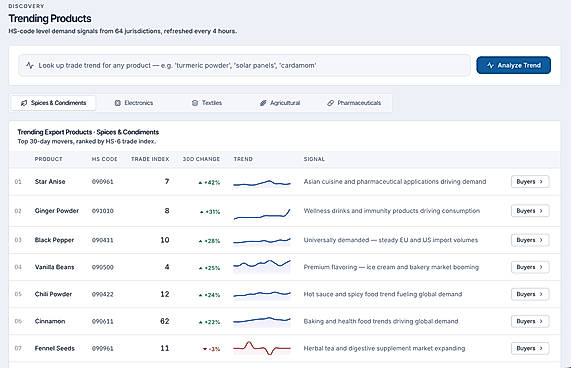Click the Agricultural tab leaf icon
The height and width of the screenshot is (368, 571).
pos(263,103)
